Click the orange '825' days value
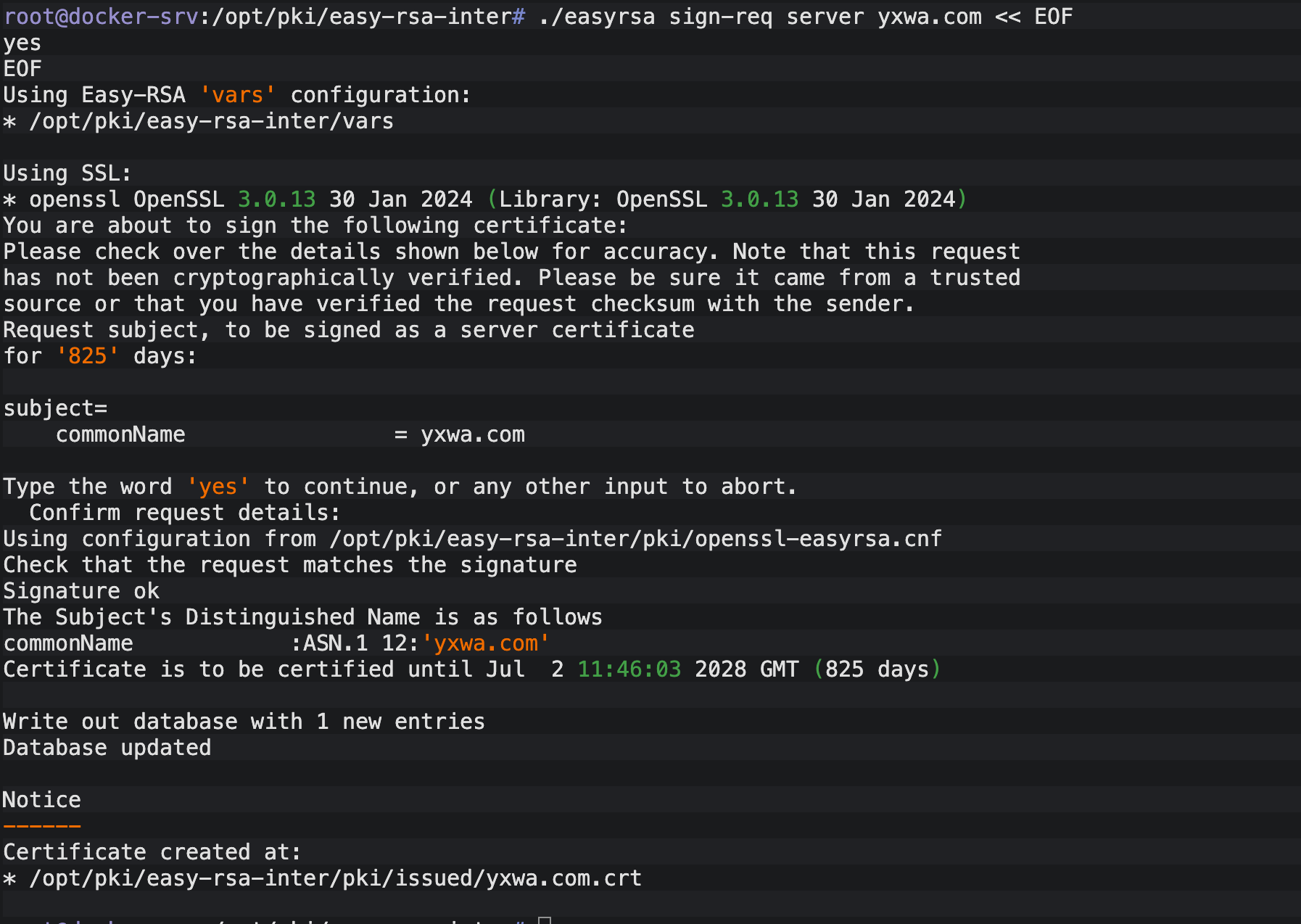 pos(88,356)
